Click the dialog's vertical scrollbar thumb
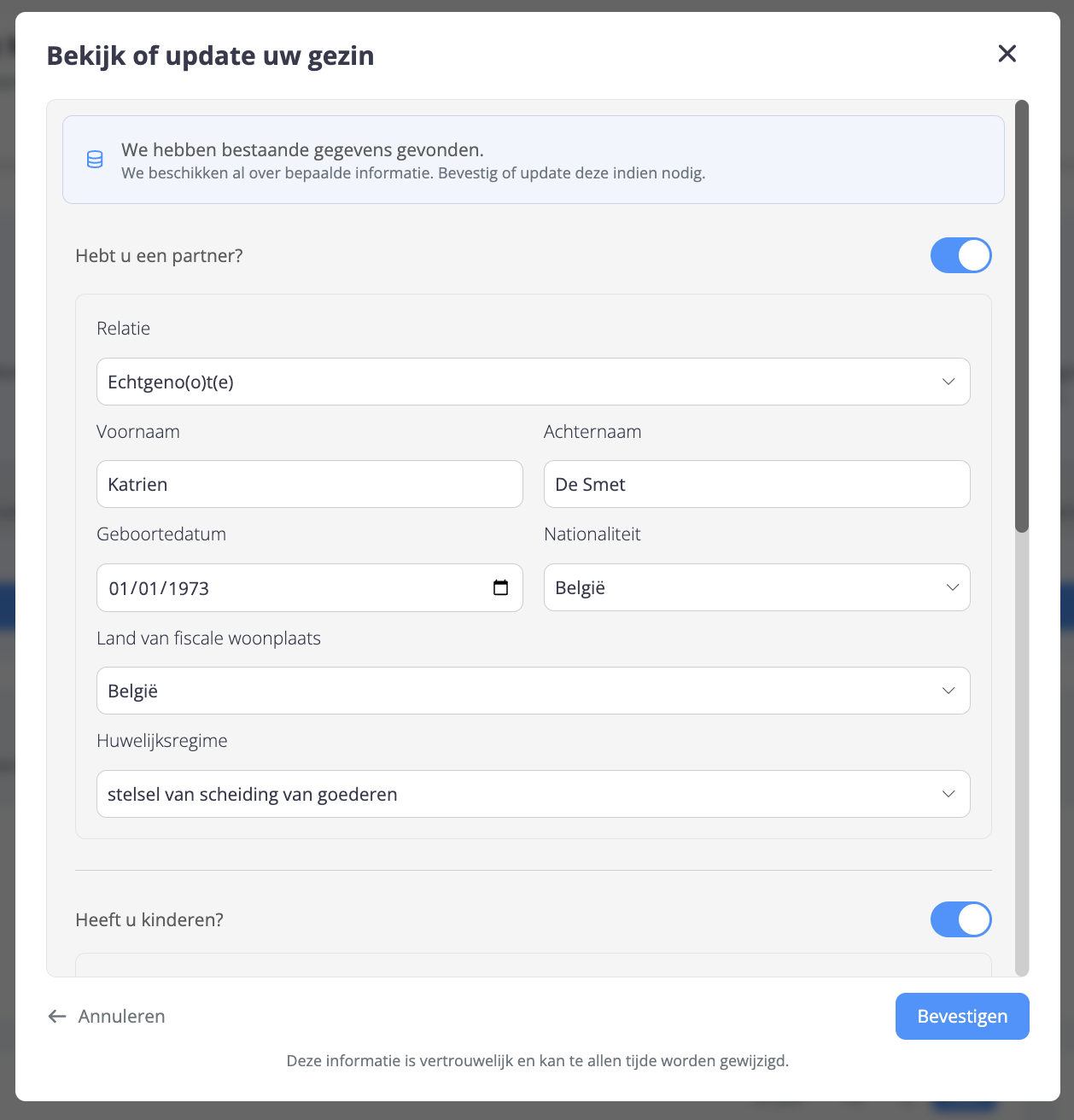Screen dimensions: 1074x1120 [1022, 316]
